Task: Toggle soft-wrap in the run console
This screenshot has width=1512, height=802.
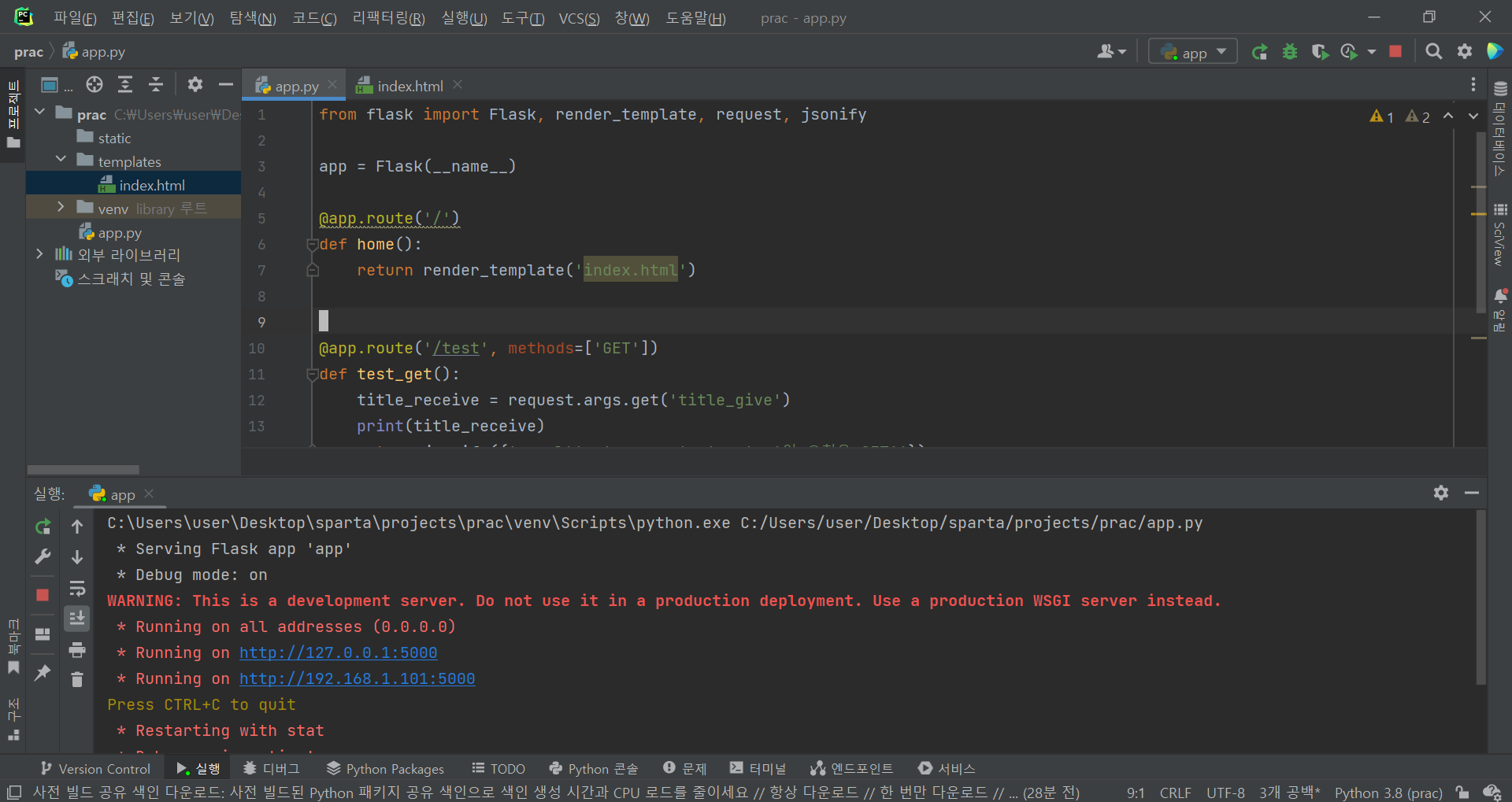Action: pyautogui.click(x=77, y=588)
